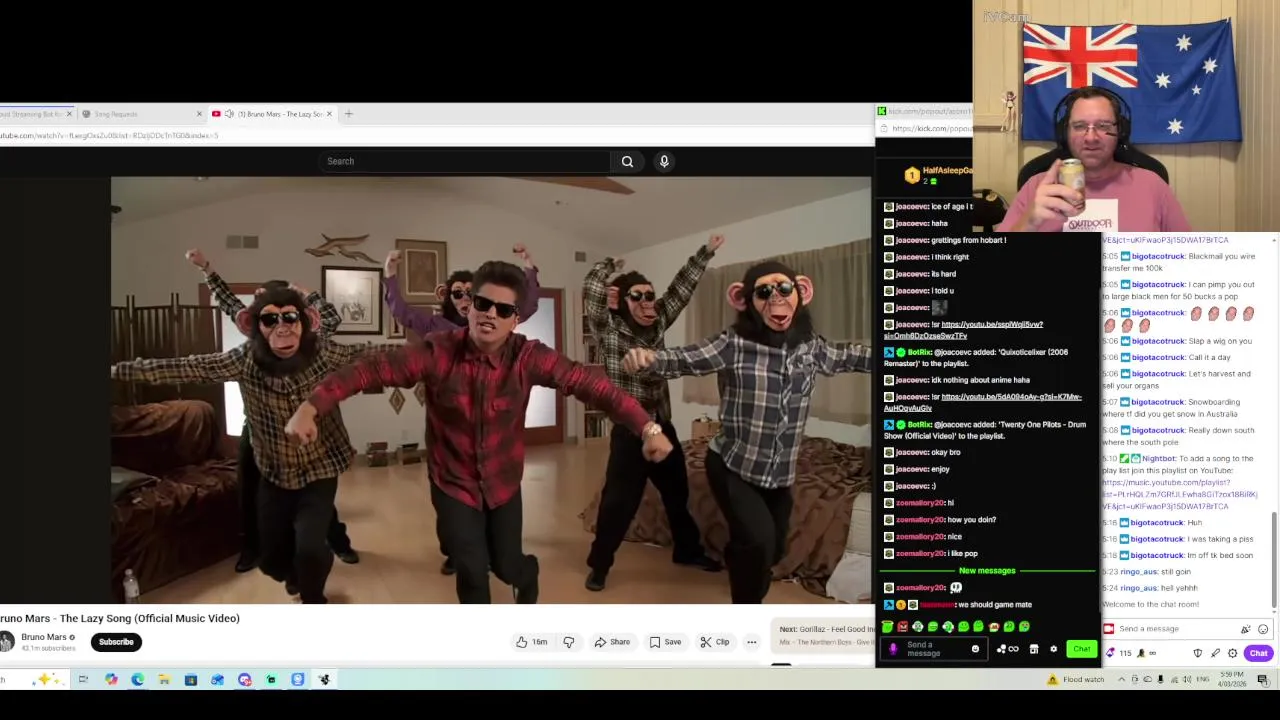1280x720 pixels.
Task: Open Task View on the taskbar
Action: pos(83,680)
